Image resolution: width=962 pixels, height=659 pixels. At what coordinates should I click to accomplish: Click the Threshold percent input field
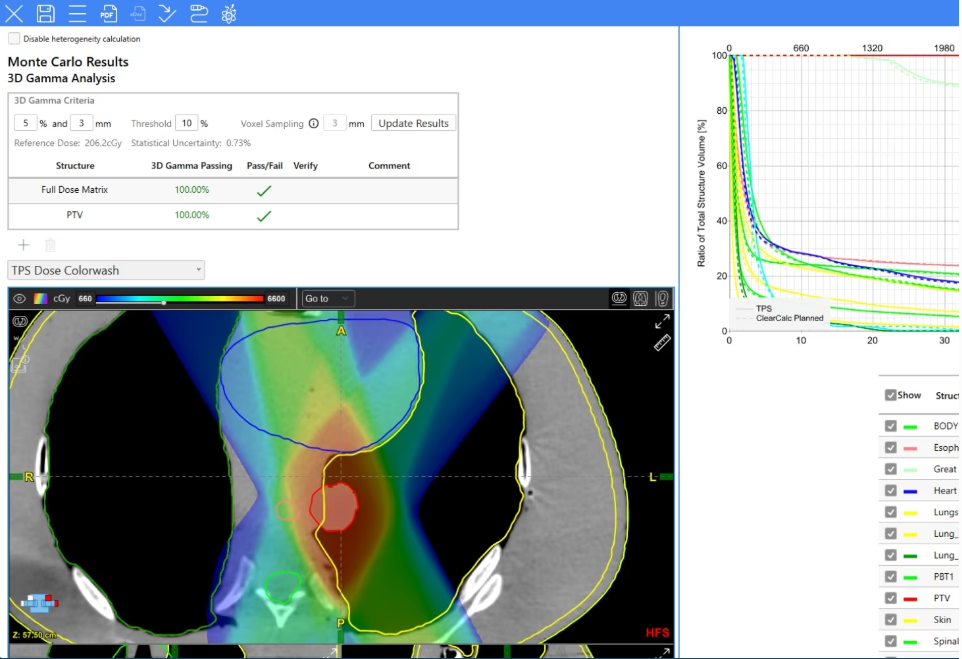tap(187, 123)
